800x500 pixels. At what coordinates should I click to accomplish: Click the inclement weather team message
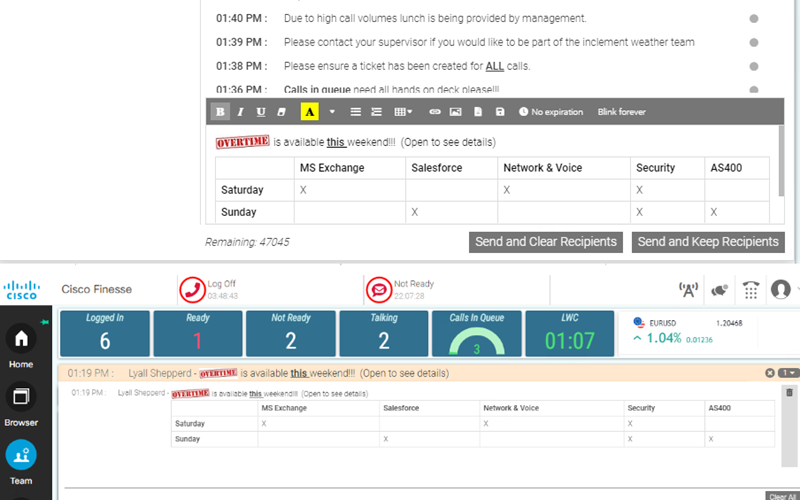click(x=489, y=42)
